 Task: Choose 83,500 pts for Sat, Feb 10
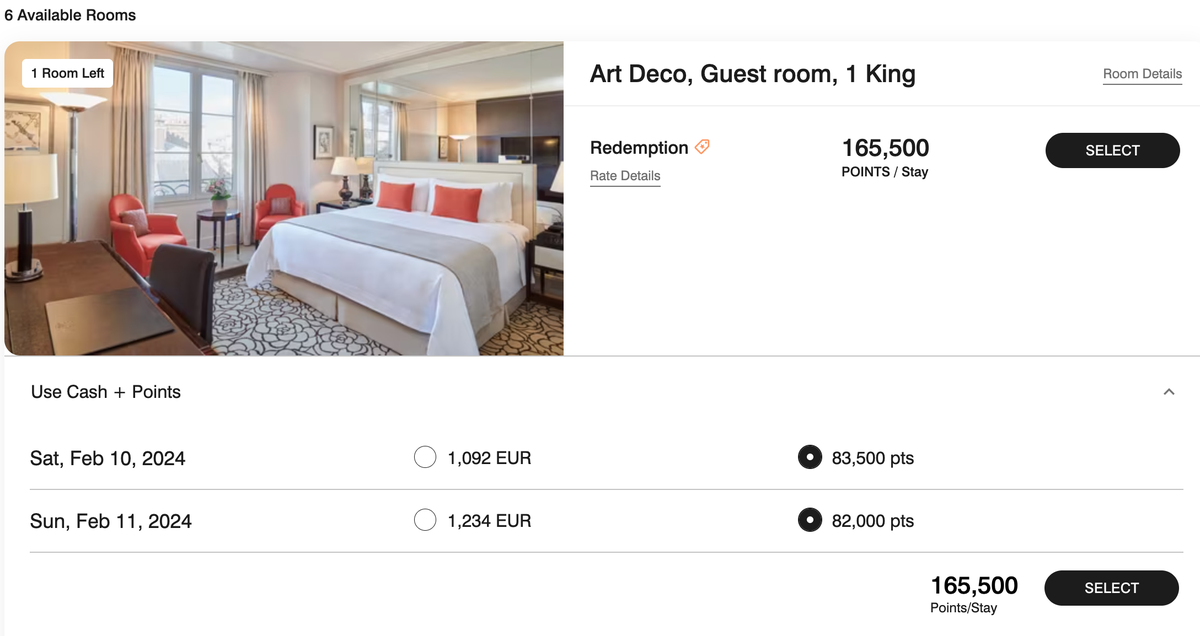809,457
